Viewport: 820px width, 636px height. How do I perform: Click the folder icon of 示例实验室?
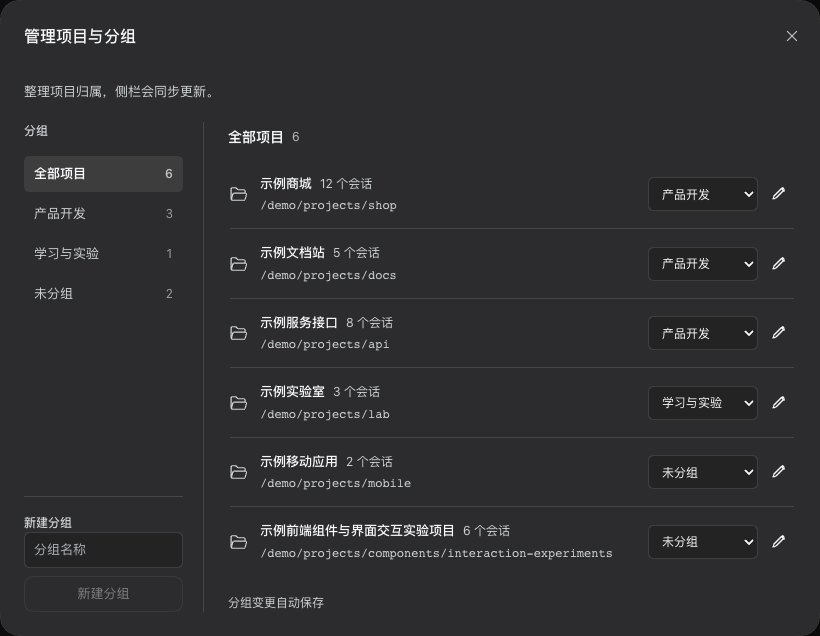[x=238, y=403]
